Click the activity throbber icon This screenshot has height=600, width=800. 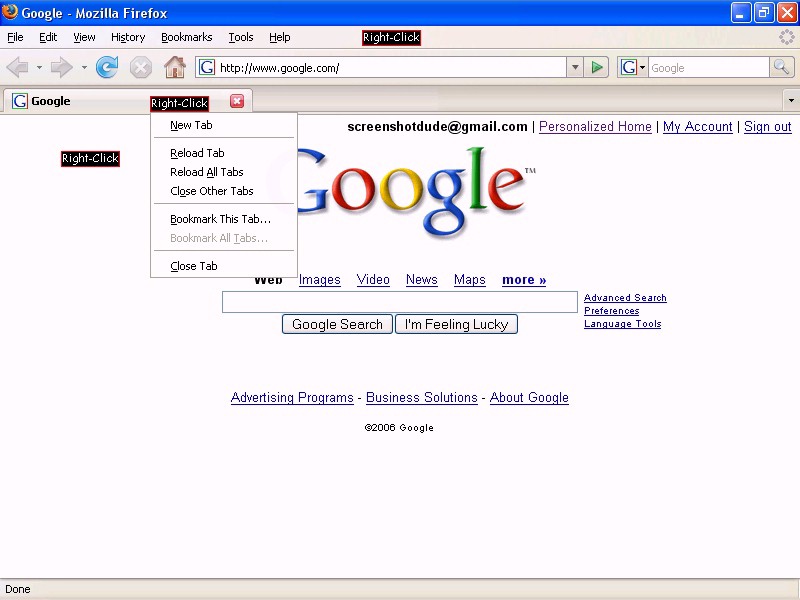pos(786,37)
